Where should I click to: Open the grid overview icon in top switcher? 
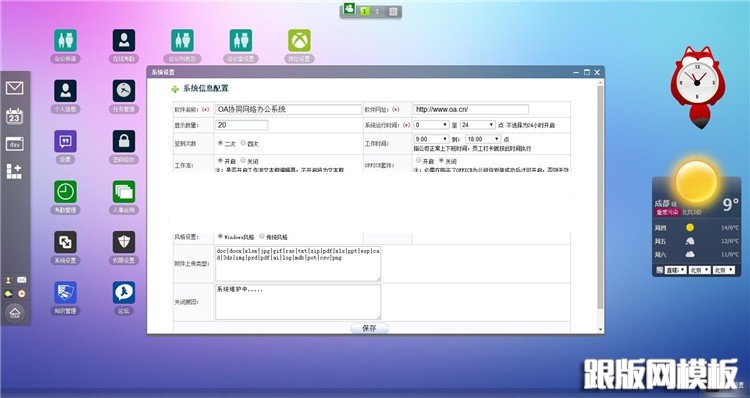393,11
